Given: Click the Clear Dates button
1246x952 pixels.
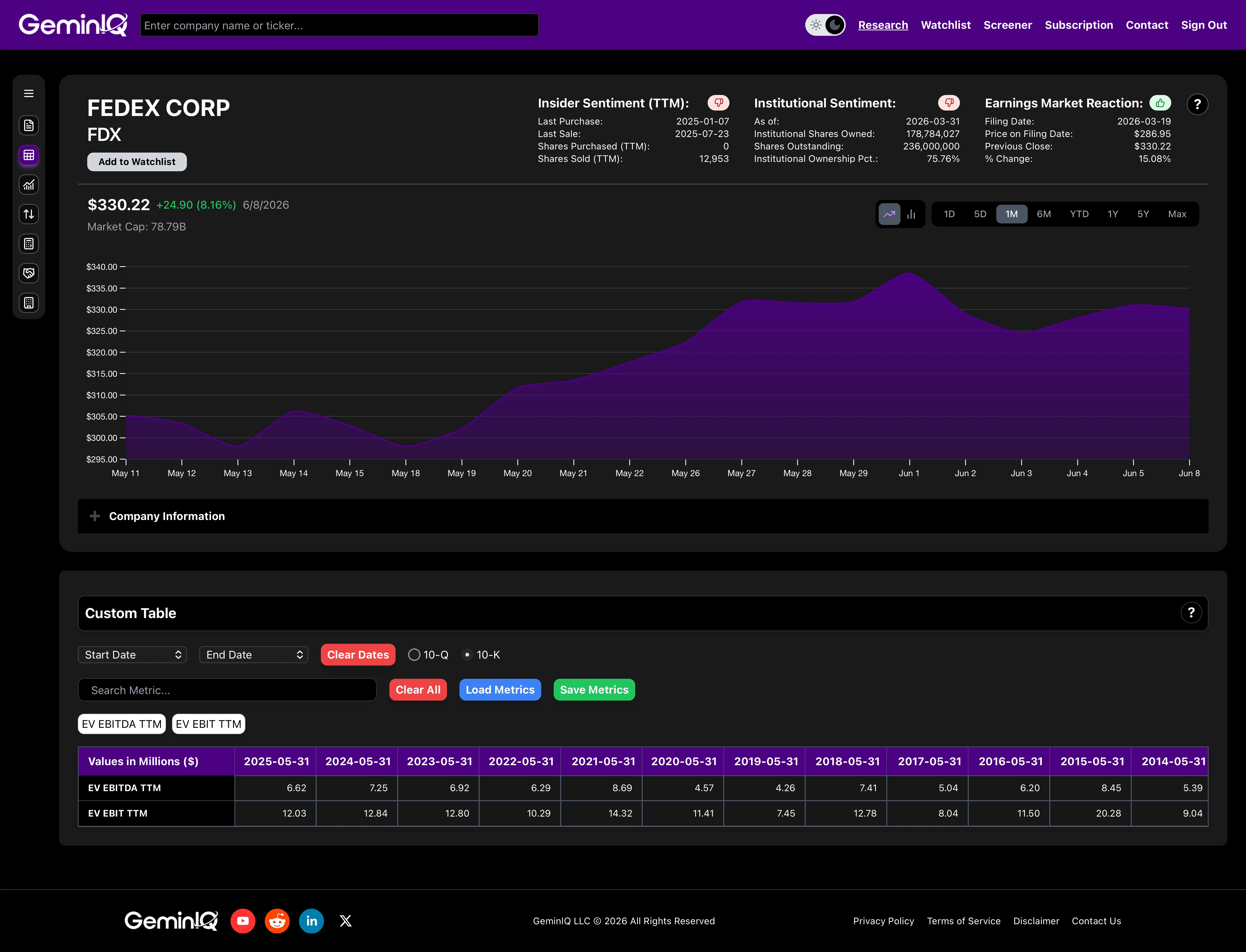Looking at the screenshot, I should point(358,654).
